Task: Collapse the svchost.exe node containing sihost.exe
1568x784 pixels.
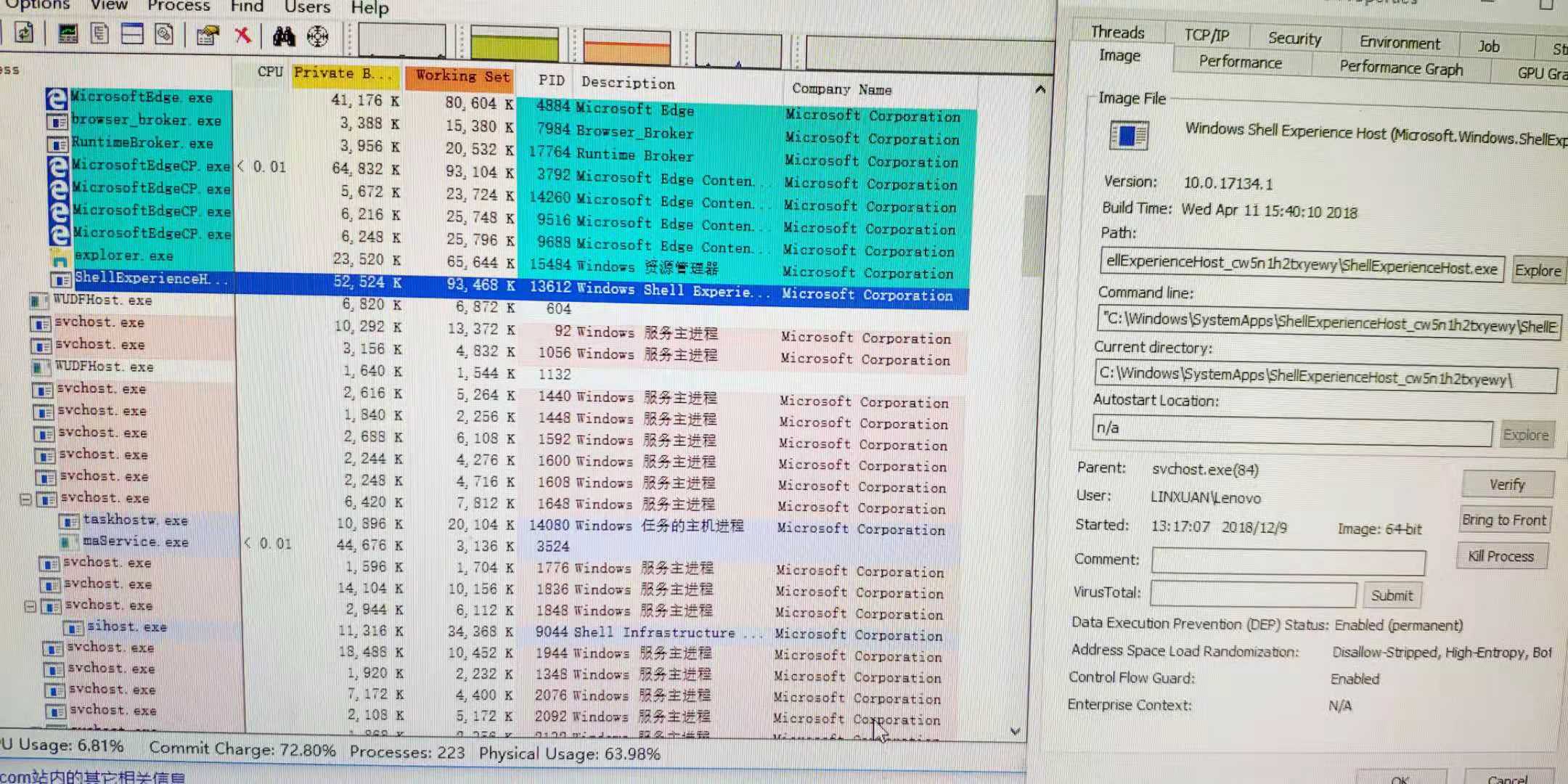Action: click(30, 605)
